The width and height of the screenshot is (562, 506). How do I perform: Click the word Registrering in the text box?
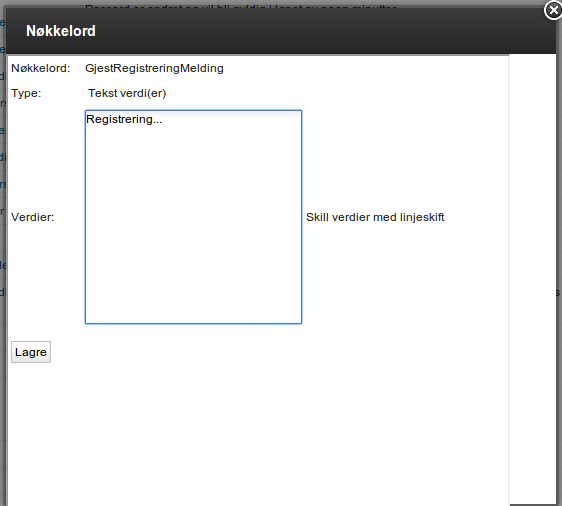click(120, 119)
